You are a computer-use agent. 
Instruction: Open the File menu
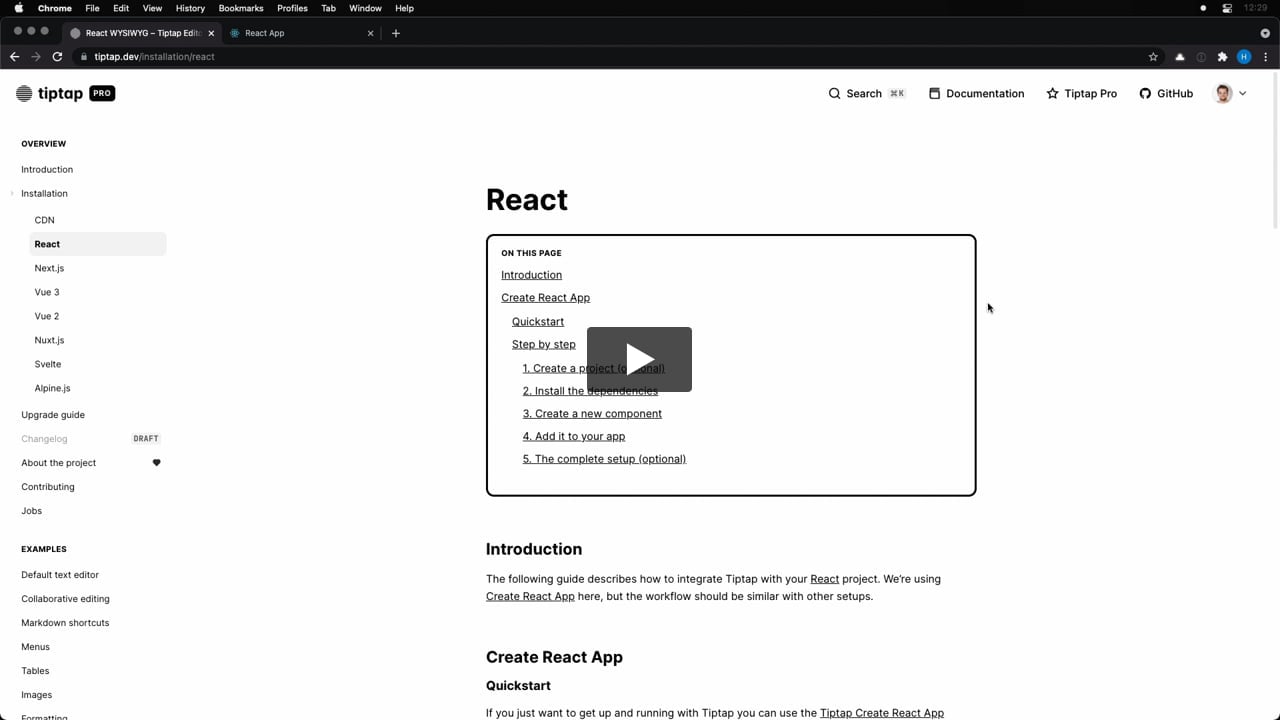coord(92,8)
